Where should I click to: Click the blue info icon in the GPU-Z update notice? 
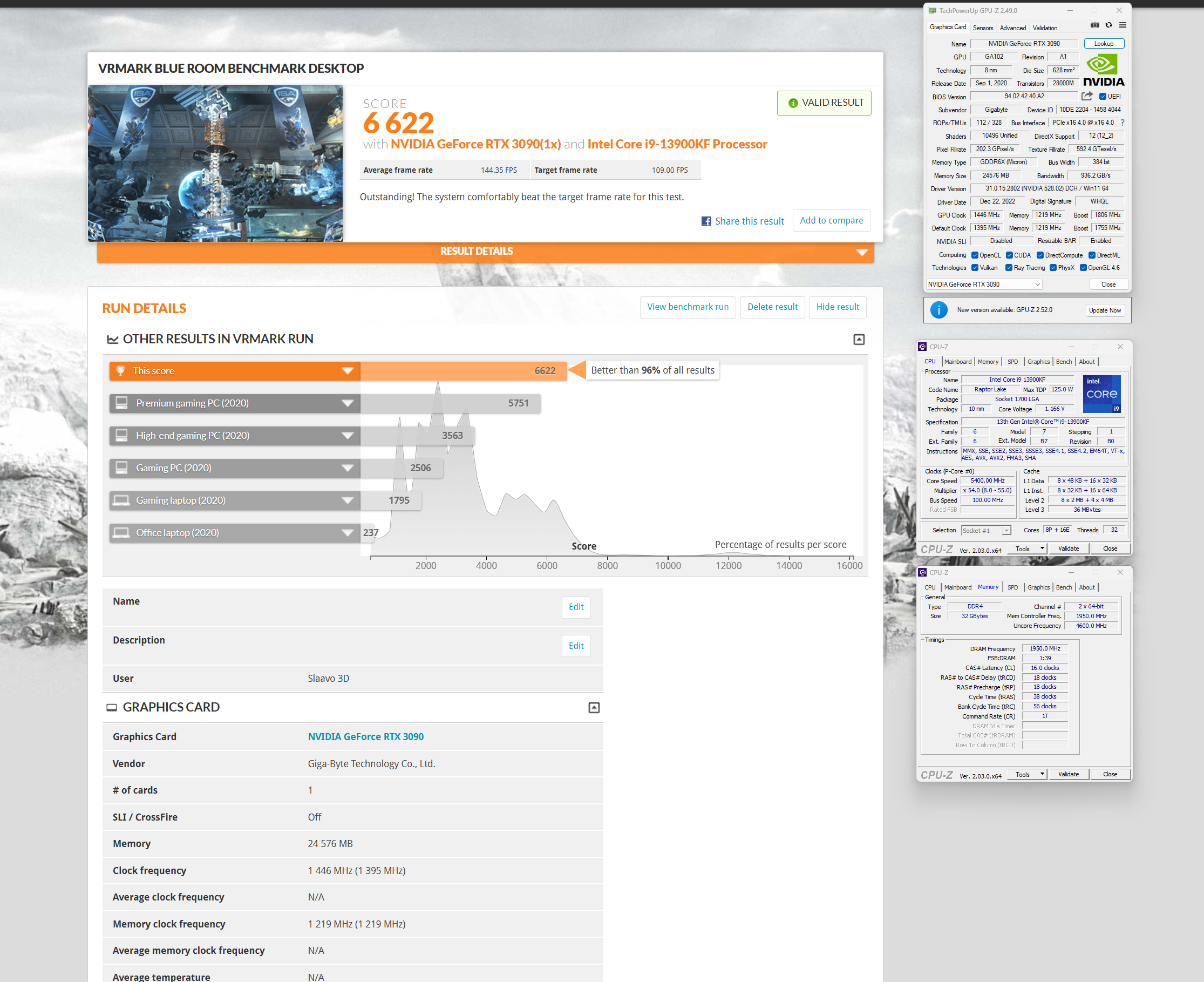(939, 310)
